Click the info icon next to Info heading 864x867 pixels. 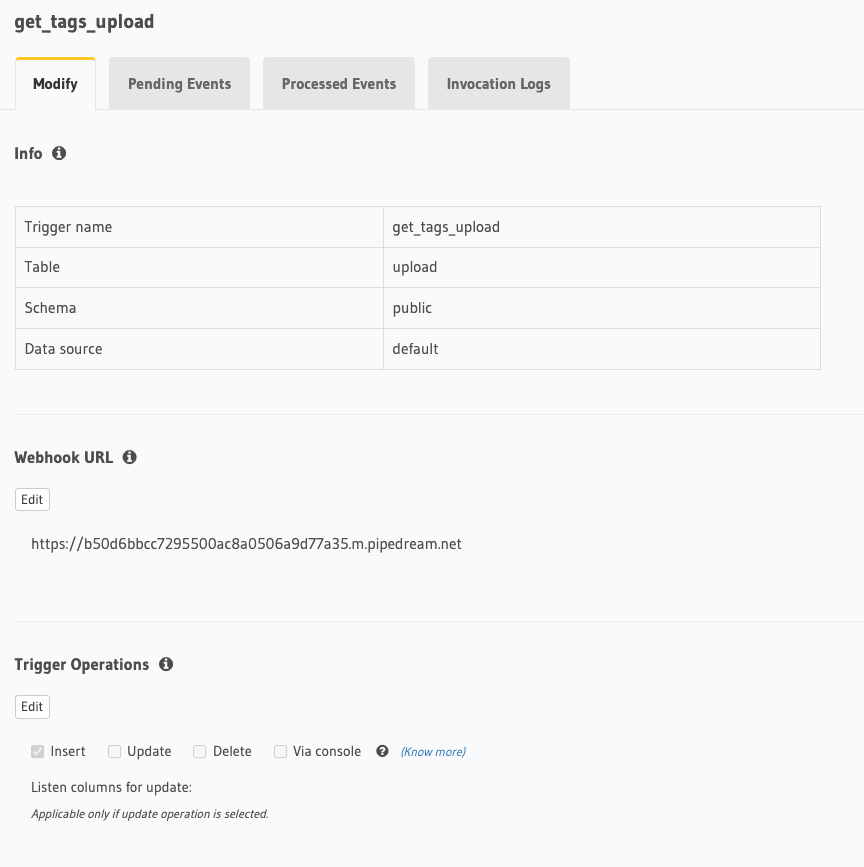(x=59, y=153)
